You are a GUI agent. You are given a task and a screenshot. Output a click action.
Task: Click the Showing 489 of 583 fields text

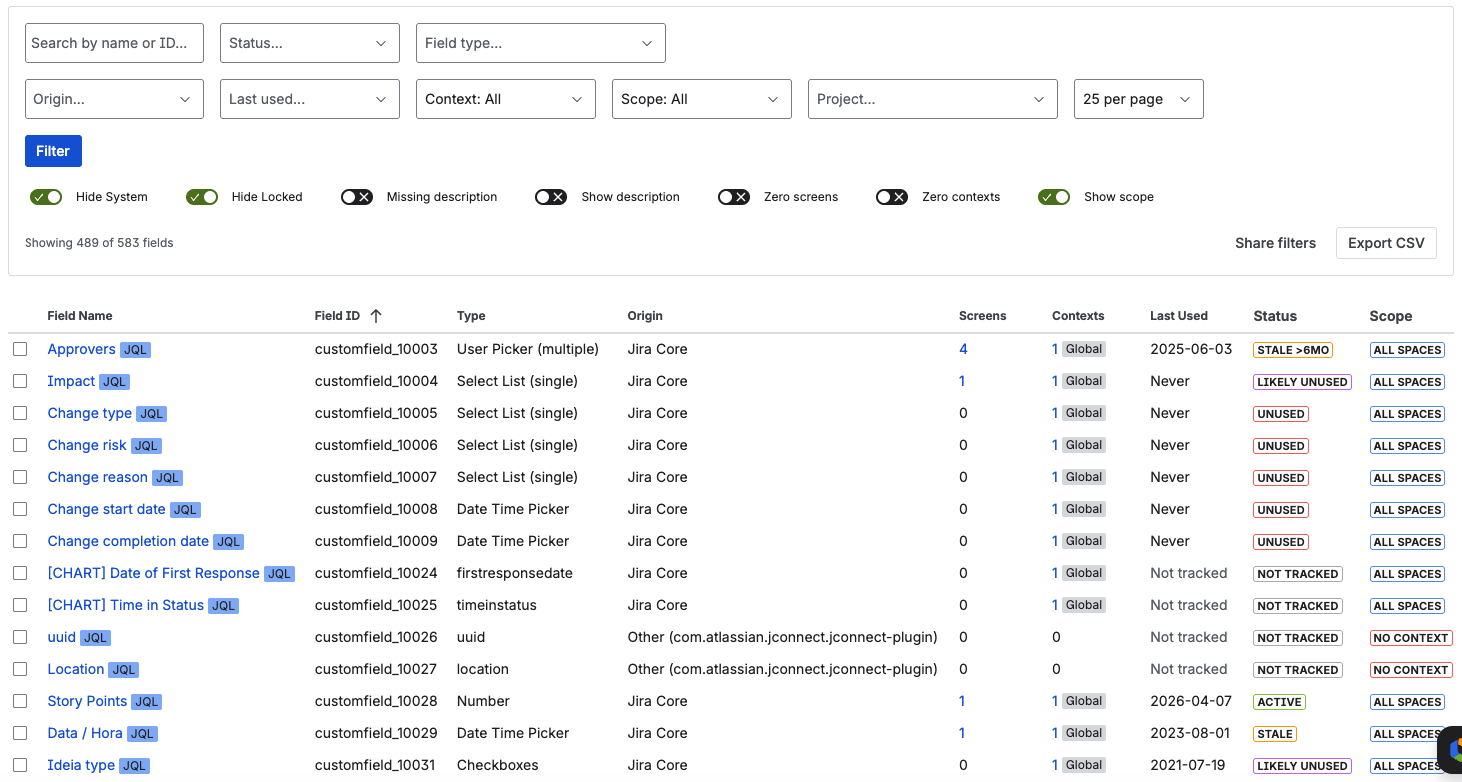point(99,243)
